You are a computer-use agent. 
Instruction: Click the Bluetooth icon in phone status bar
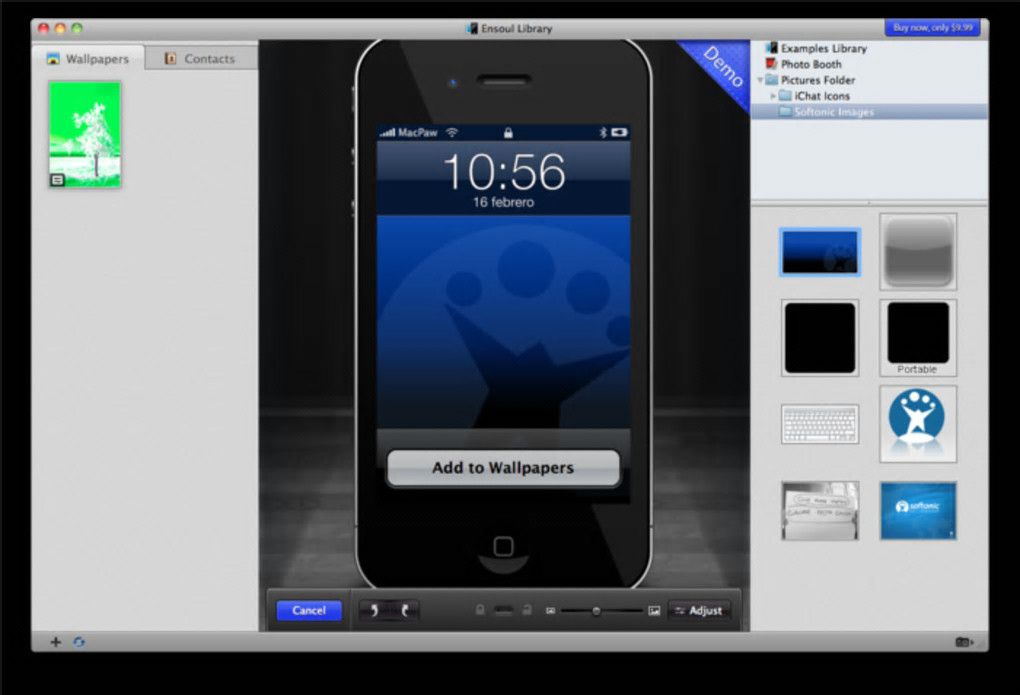click(603, 132)
